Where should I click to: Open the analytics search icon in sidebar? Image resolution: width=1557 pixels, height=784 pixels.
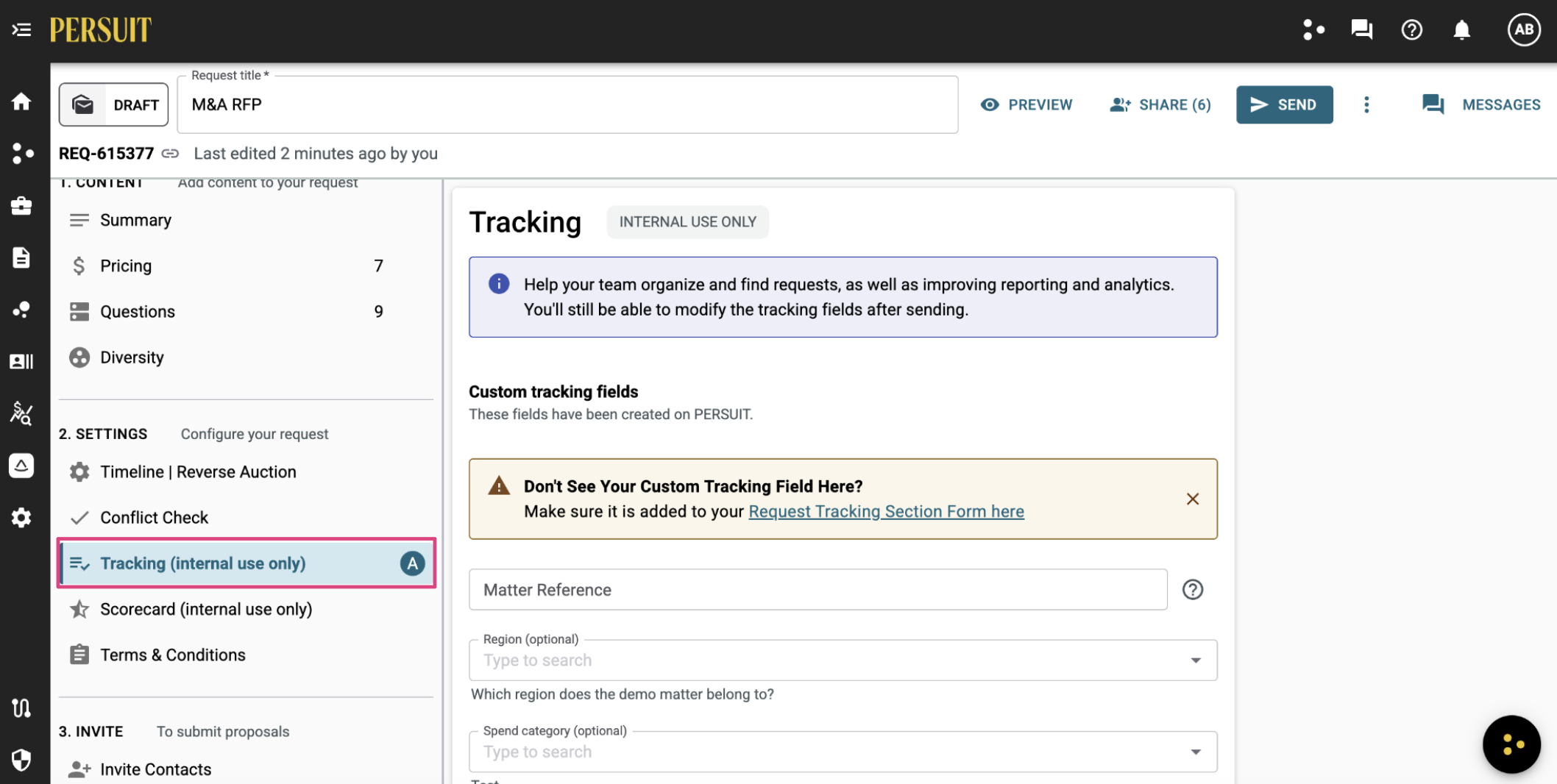(21, 413)
